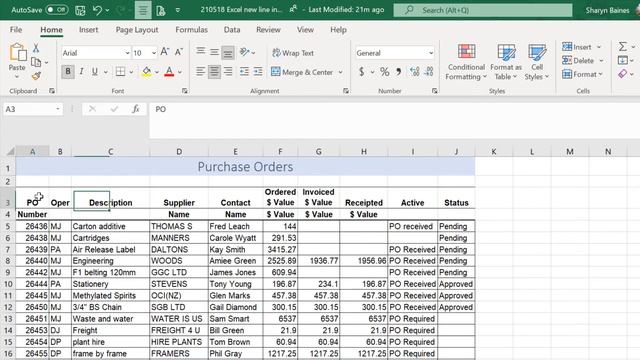
Task: Click the Center quick access icon
Action: point(143,10)
